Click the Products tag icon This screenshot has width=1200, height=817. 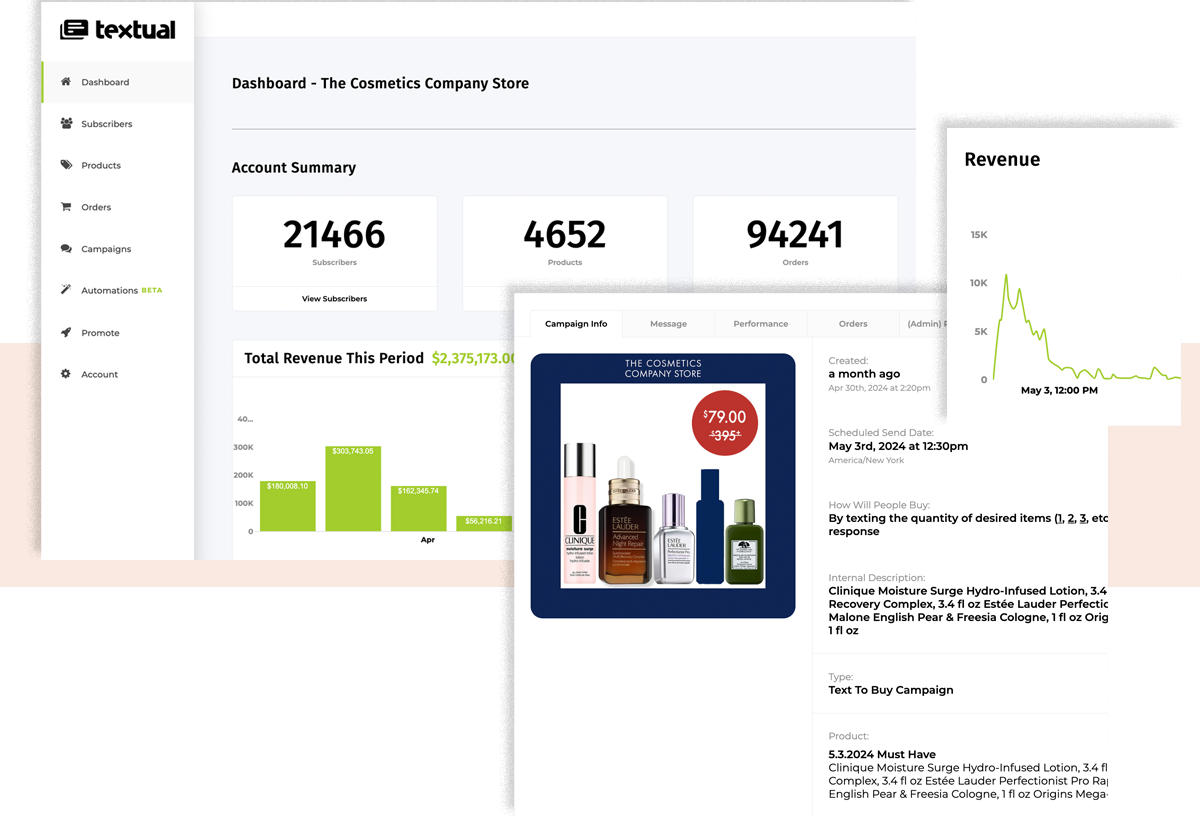pyautogui.click(x=66, y=165)
